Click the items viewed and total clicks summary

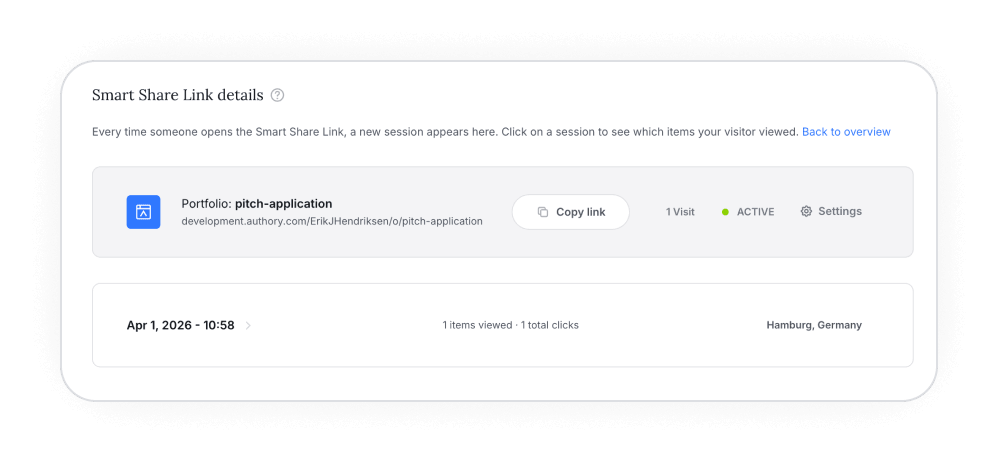click(x=510, y=325)
